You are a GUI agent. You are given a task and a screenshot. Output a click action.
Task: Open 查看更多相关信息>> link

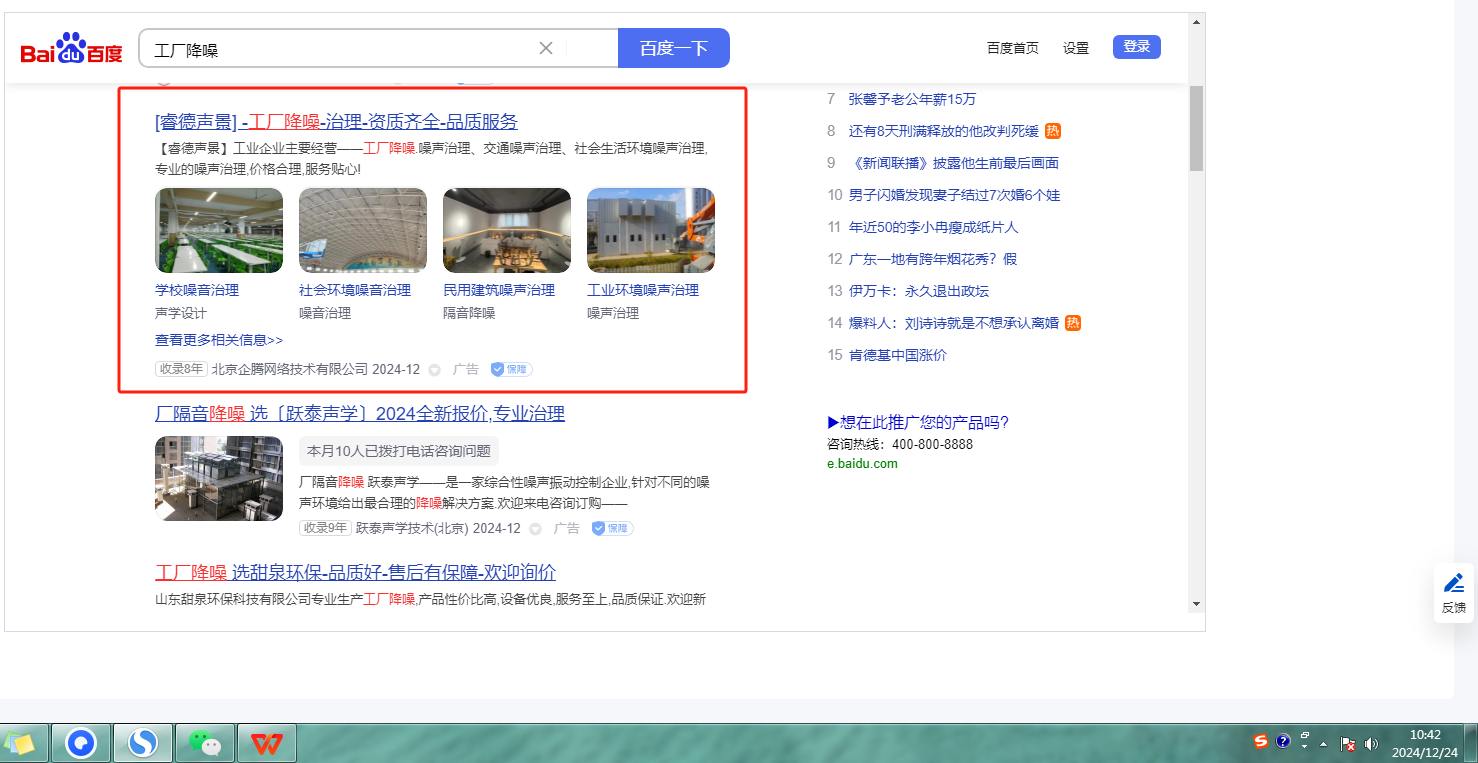pyautogui.click(x=219, y=340)
